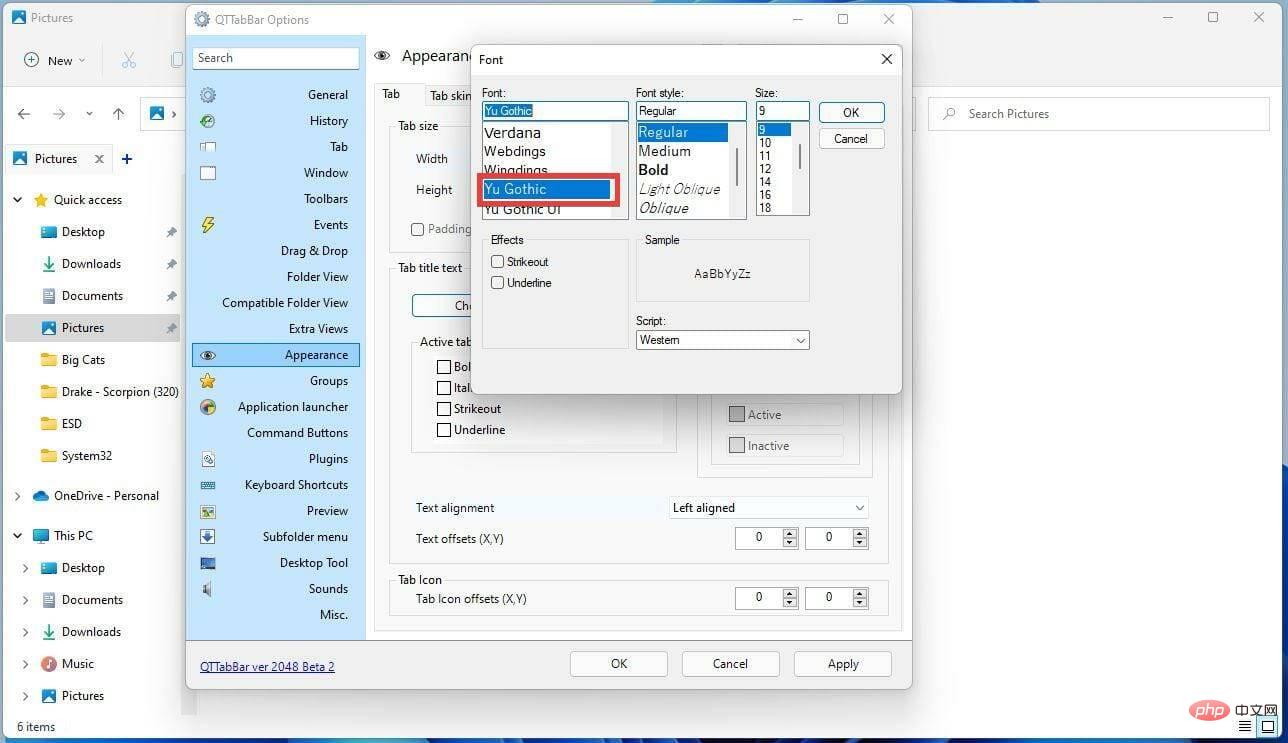Open the Script dropdown showing Western
The image size is (1288, 743).
click(x=723, y=340)
